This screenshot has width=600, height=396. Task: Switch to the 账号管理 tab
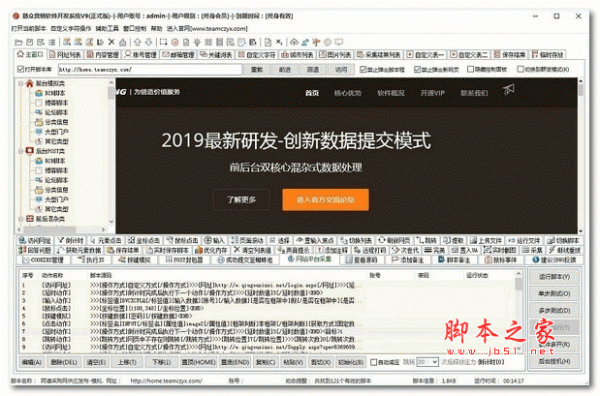[x=140, y=55]
